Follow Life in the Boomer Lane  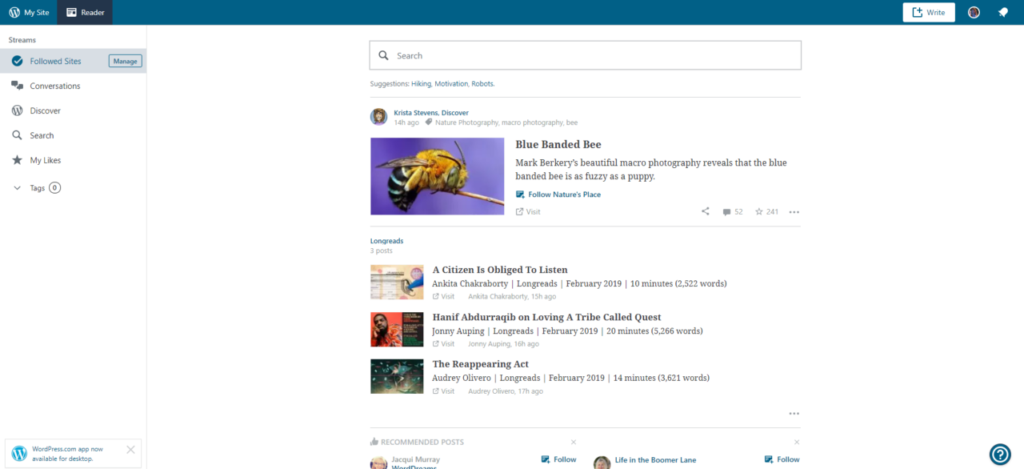(x=782, y=459)
